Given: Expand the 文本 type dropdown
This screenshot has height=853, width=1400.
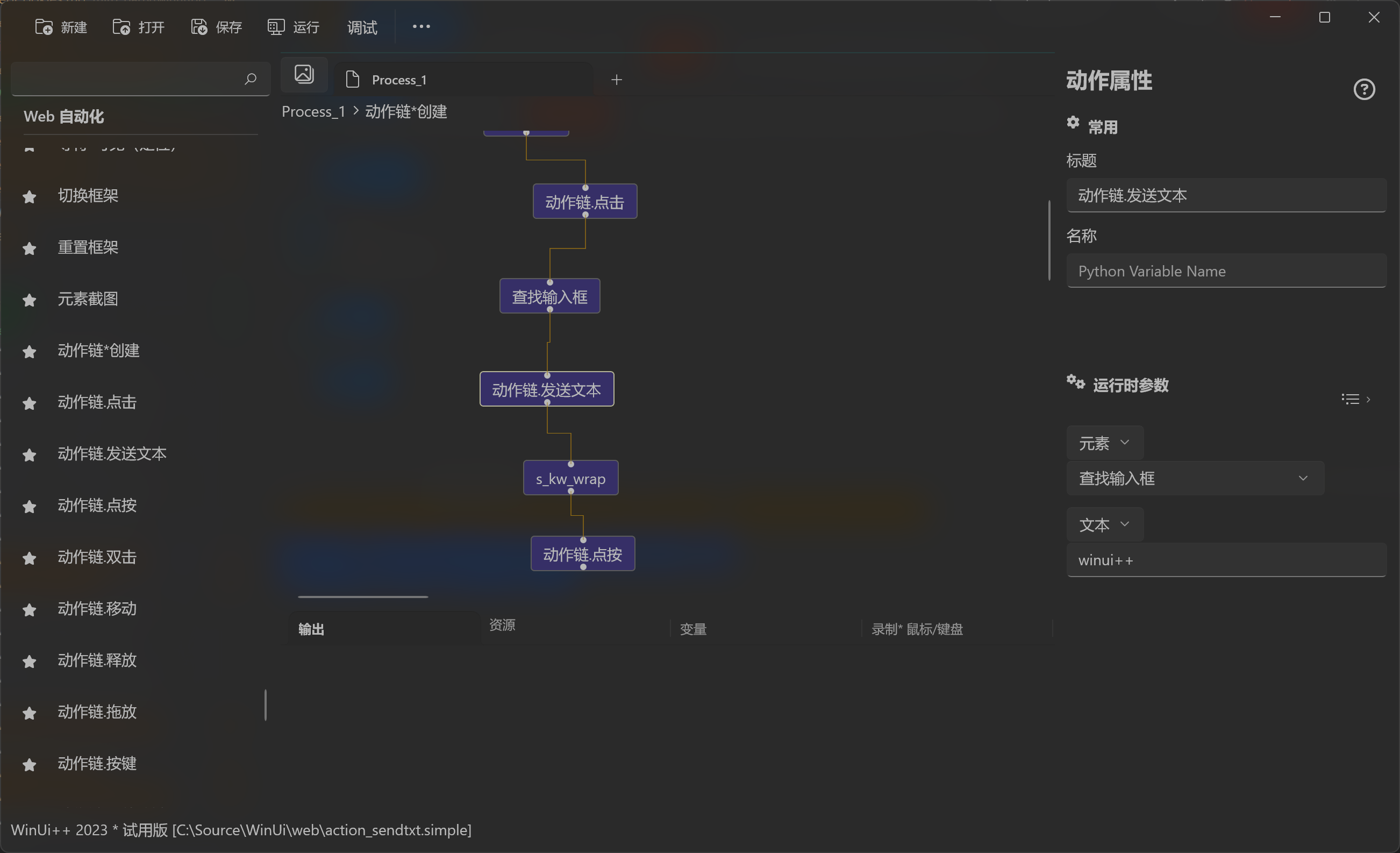Looking at the screenshot, I should 1104,524.
